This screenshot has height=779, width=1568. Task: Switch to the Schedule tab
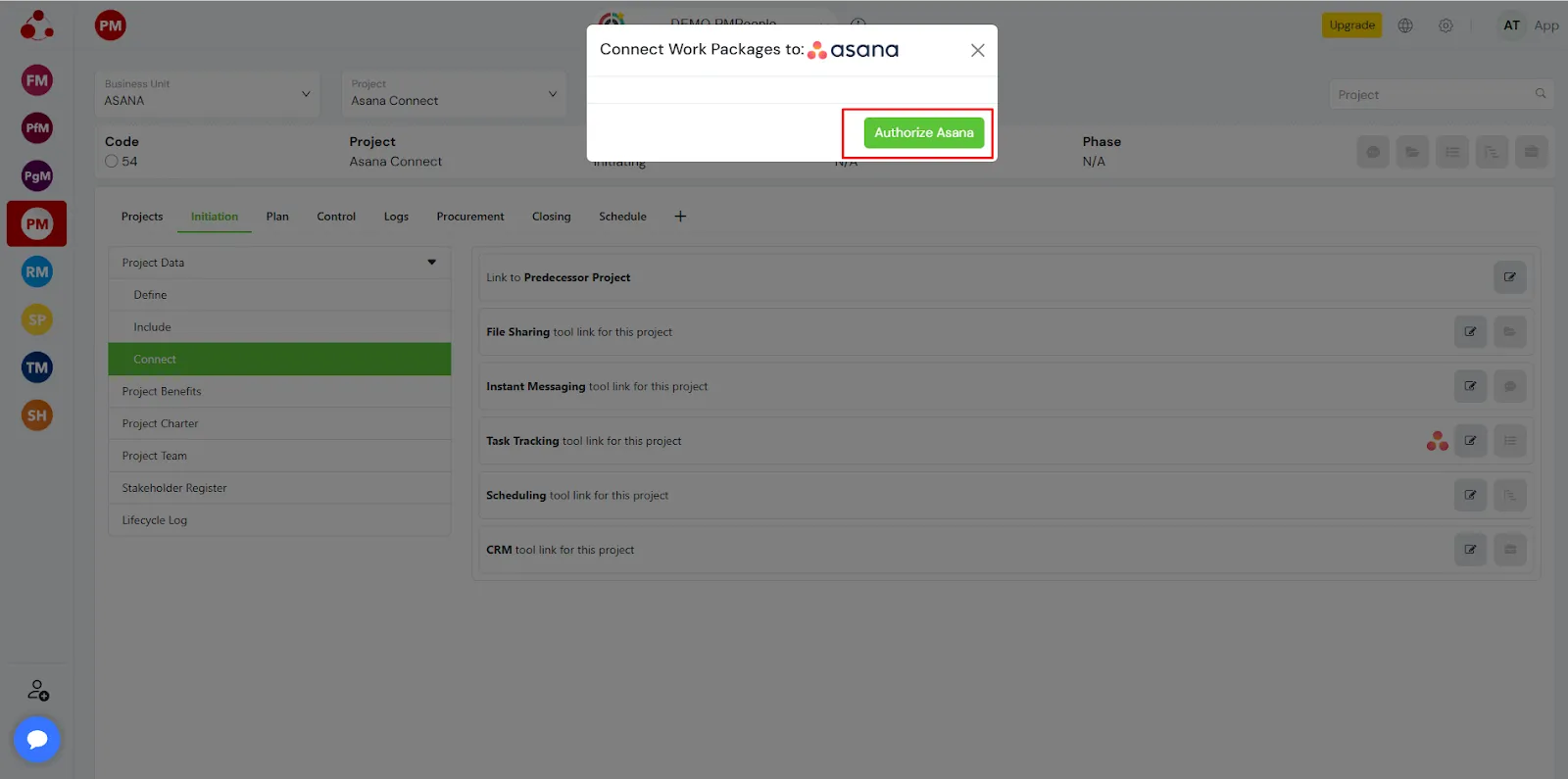click(x=622, y=217)
